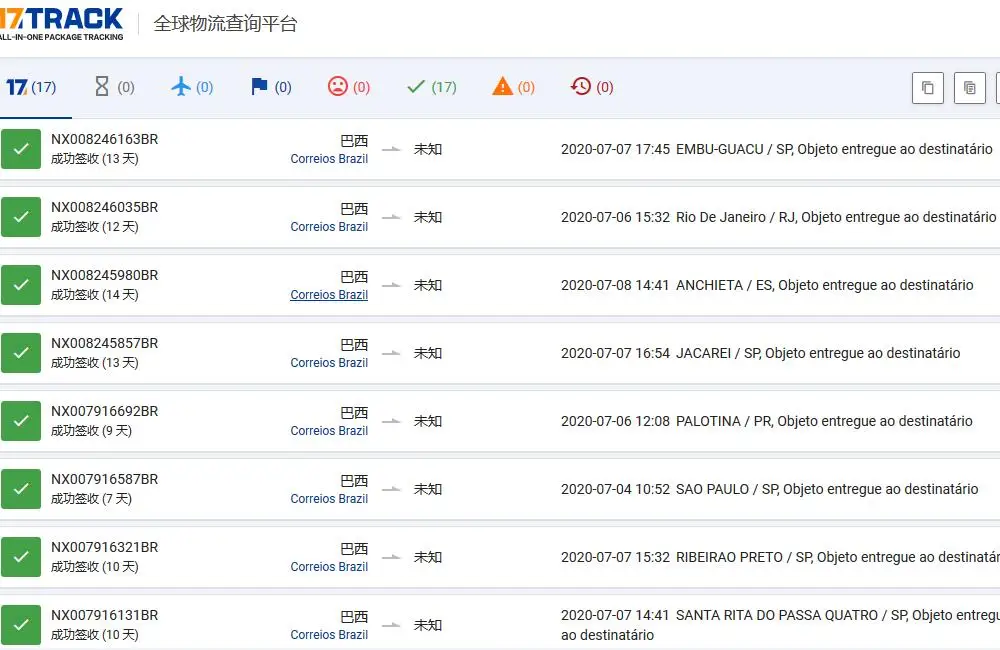Click the JACAREI / SP delivery event
The image size is (1000, 650).
point(761,353)
